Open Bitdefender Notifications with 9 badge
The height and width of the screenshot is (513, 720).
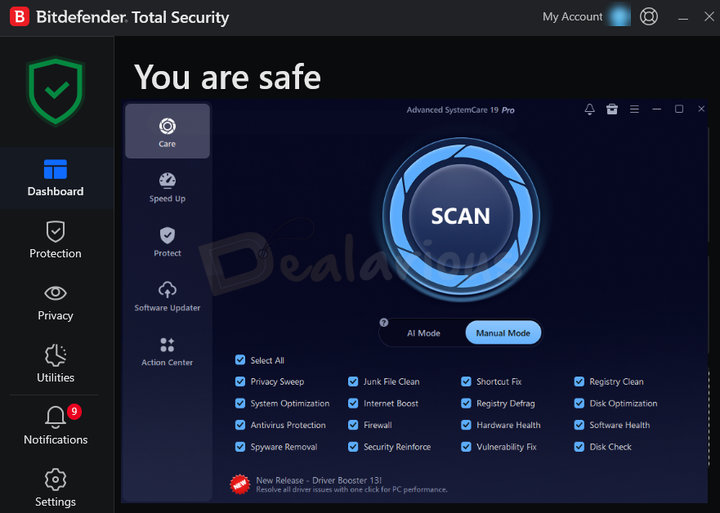pos(55,426)
